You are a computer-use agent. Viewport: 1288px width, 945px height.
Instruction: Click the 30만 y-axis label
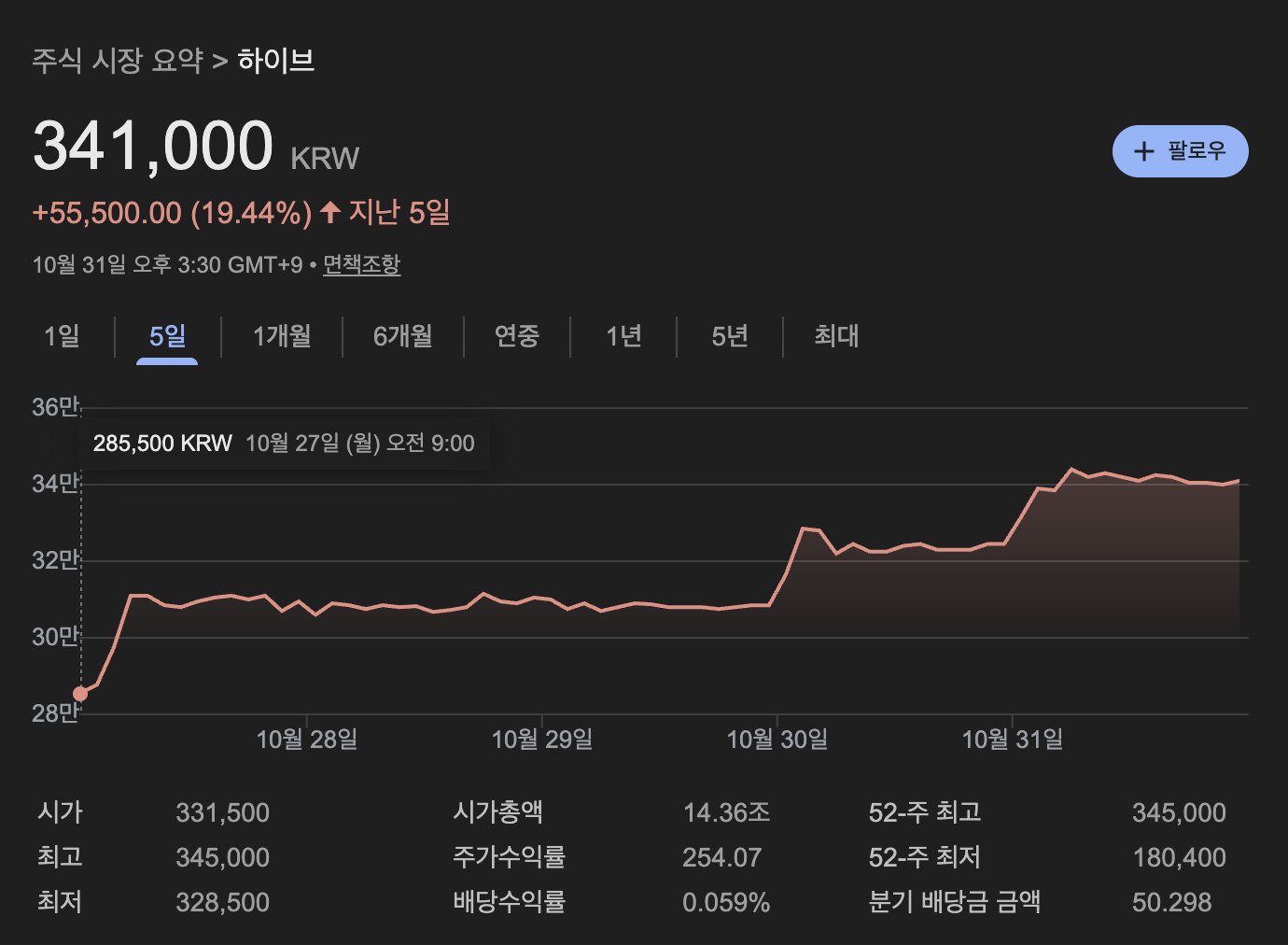(x=56, y=638)
